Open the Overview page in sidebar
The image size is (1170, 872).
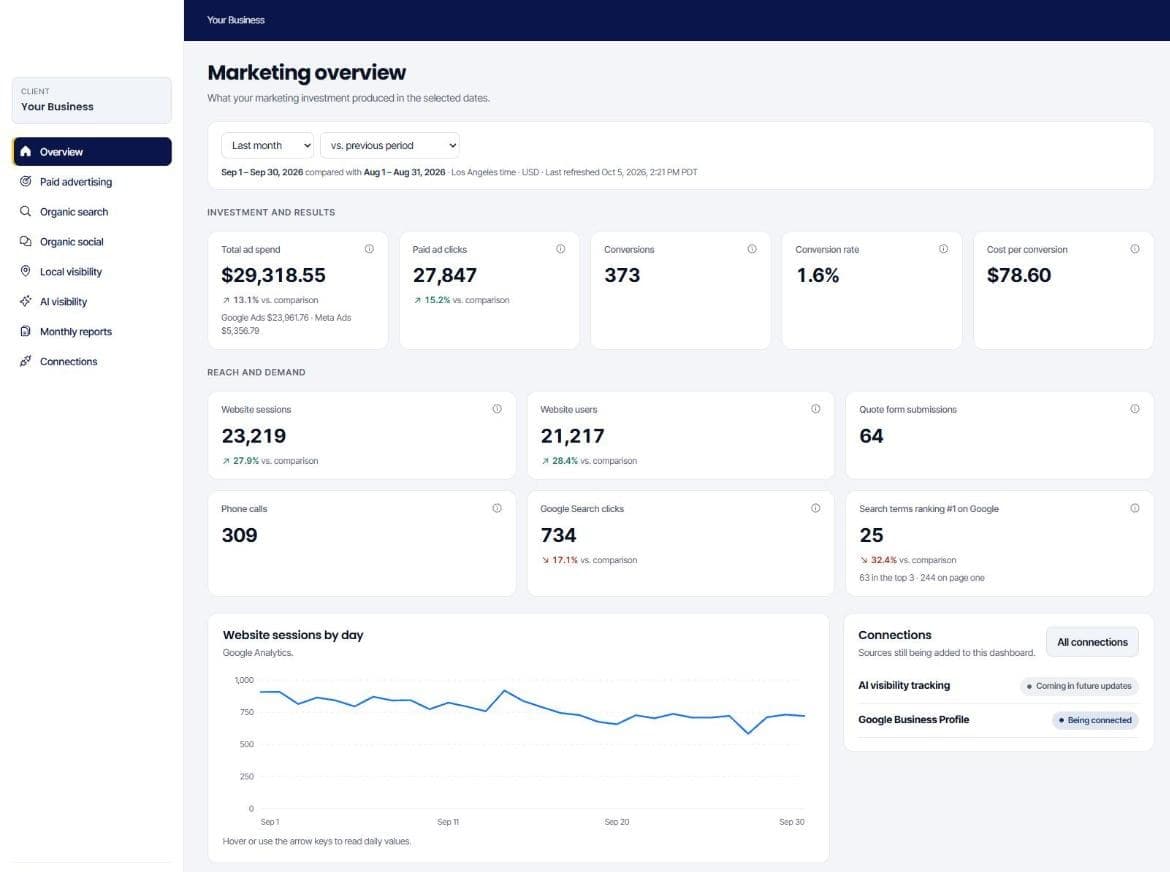coord(92,151)
